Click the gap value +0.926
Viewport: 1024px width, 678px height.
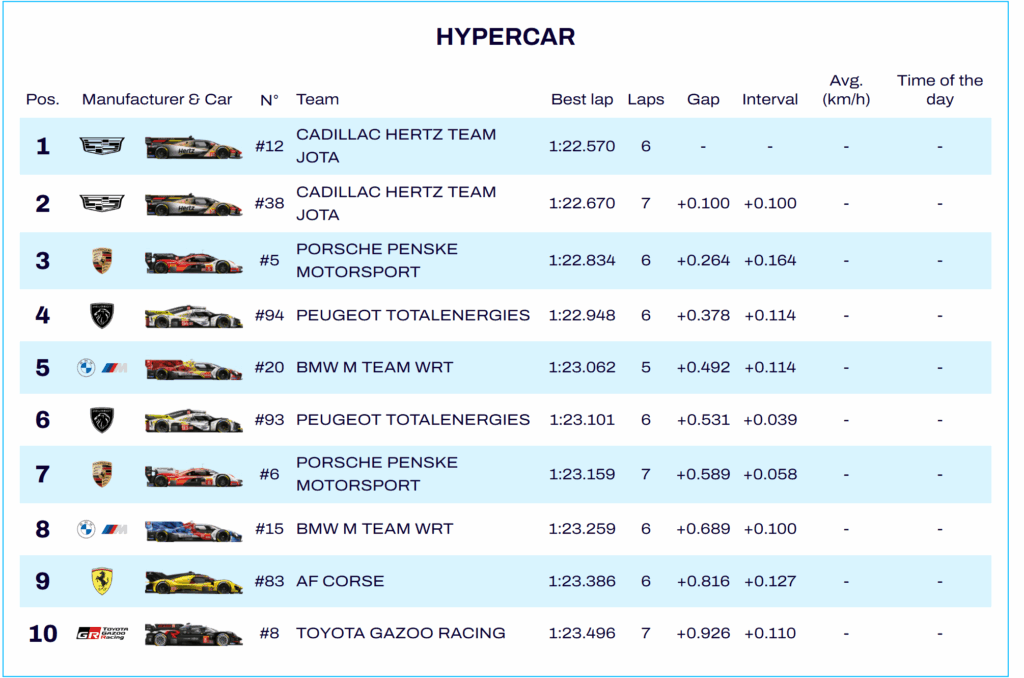click(703, 634)
